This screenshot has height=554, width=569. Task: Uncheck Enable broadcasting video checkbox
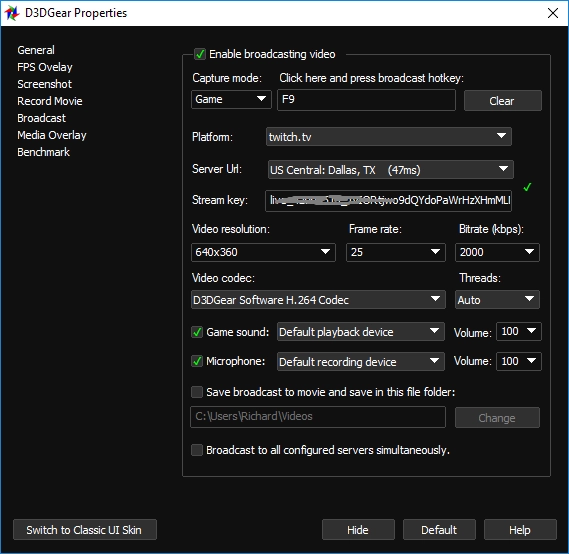(200, 54)
